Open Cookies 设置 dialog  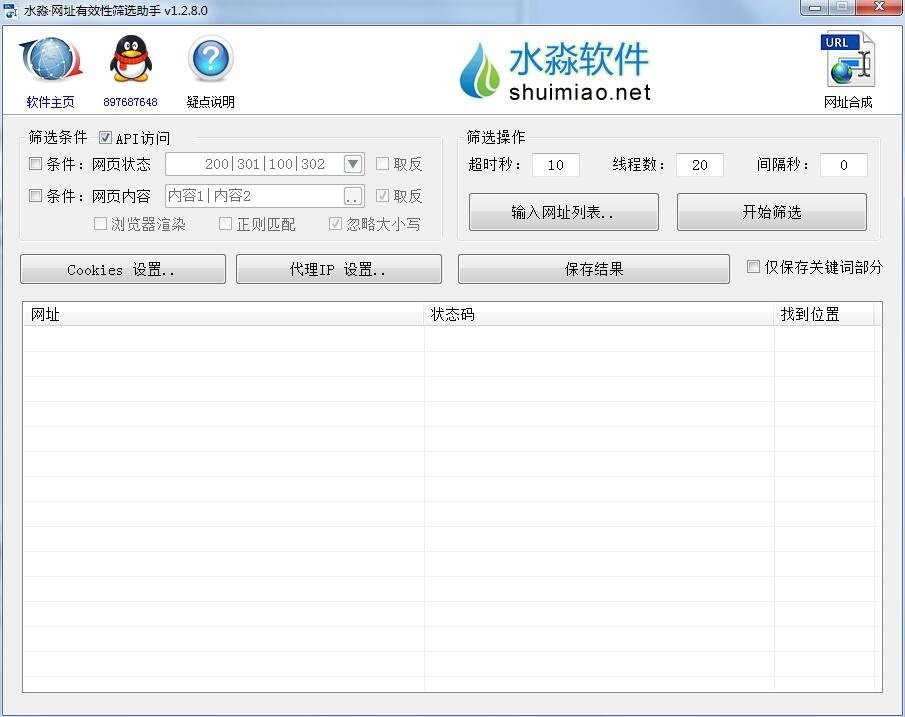pos(122,269)
